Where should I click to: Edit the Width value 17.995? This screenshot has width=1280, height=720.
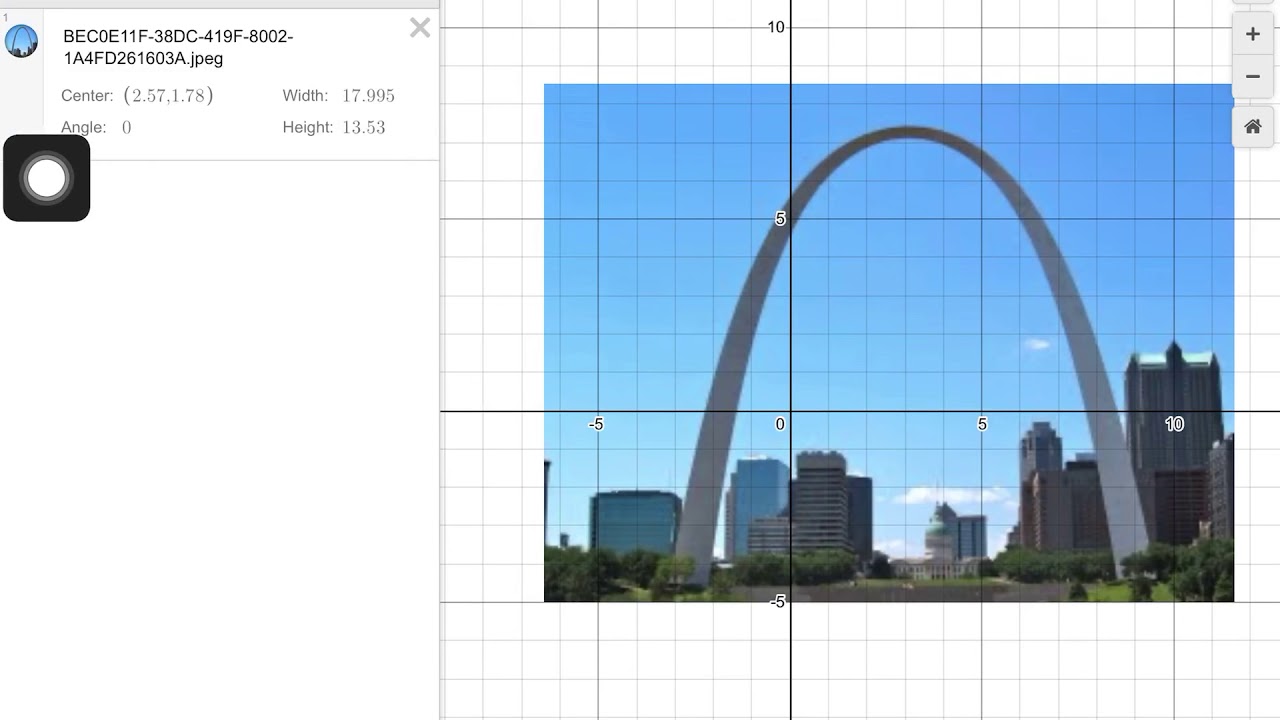pos(368,96)
